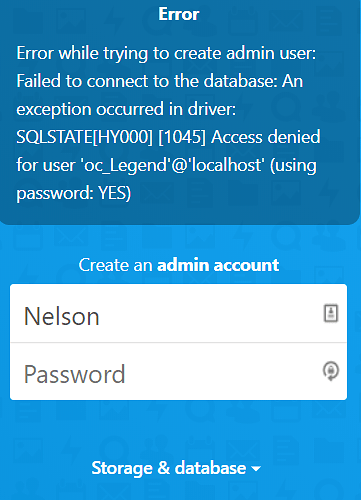This screenshot has width=361, height=500.
Task: Click the bold 'admin account' text
Action: [218, 265]
